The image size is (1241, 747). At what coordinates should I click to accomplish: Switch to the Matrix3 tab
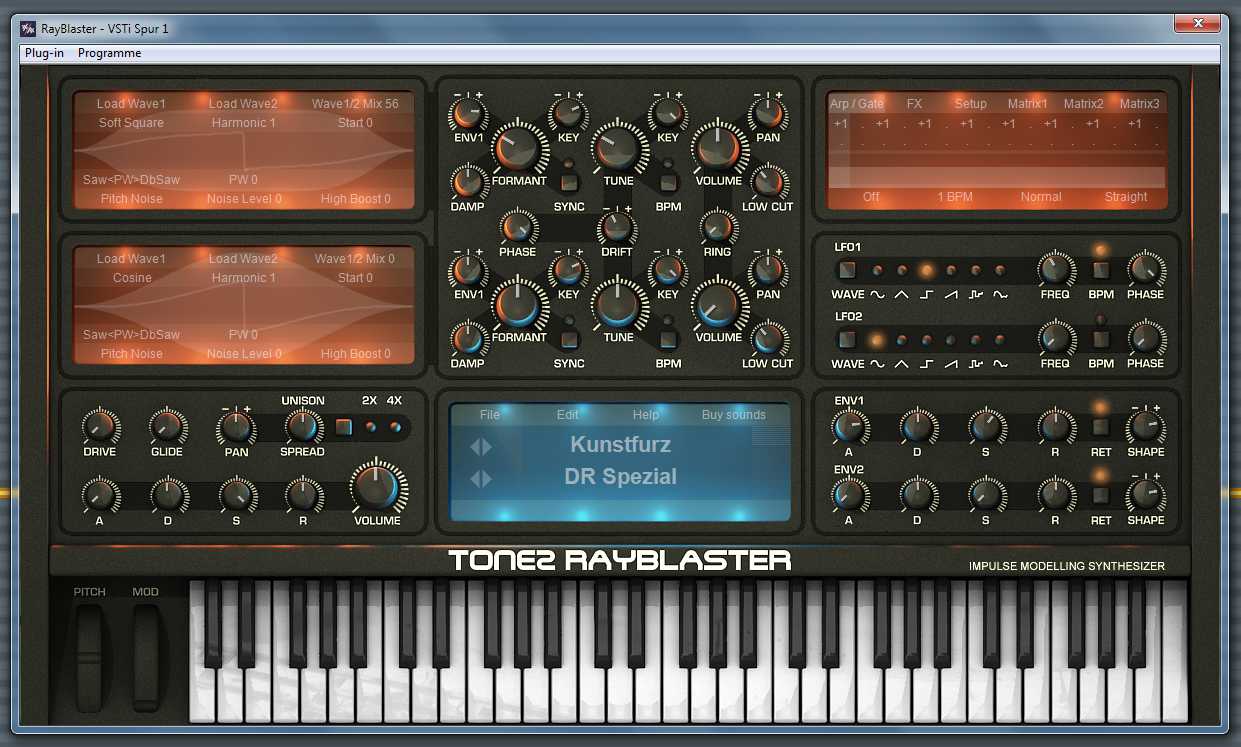1140,104
